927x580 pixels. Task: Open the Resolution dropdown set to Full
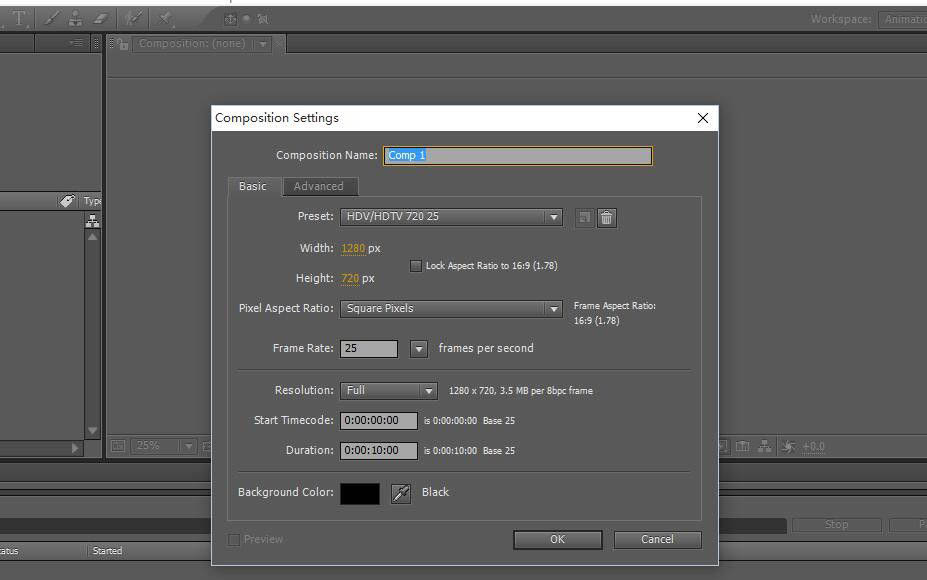tap(389, 391)
